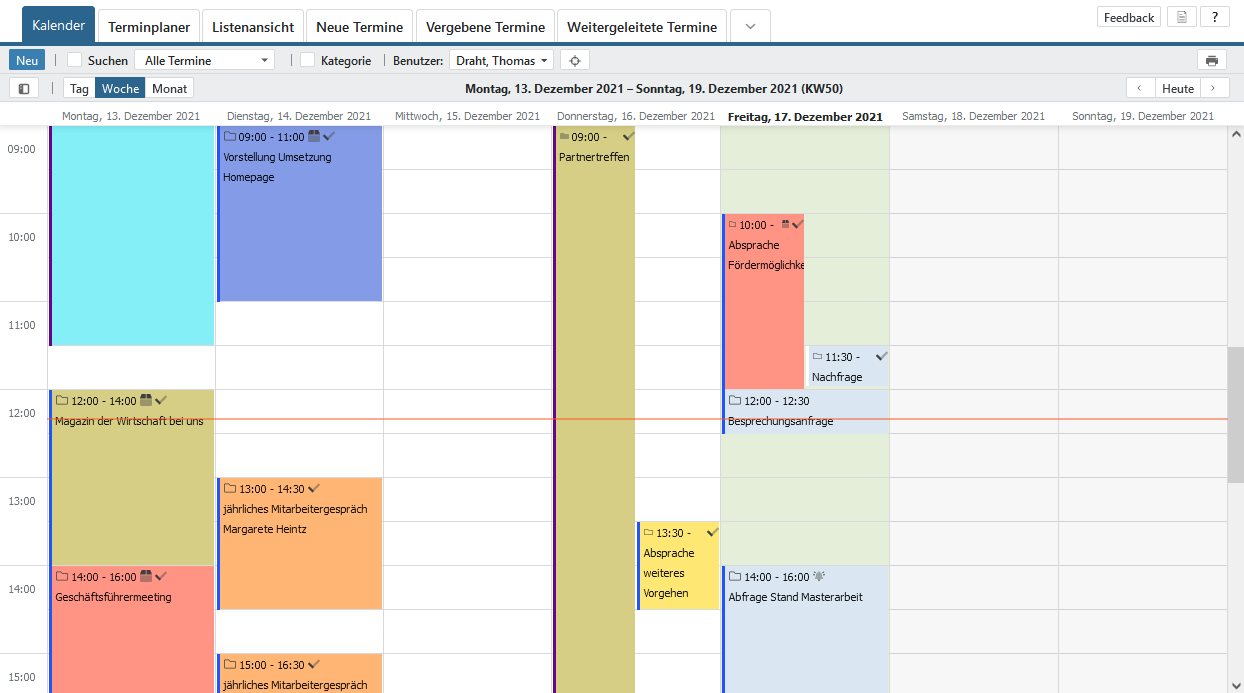Switch to Monat view
1244x693 pixels.
point(169,88)
